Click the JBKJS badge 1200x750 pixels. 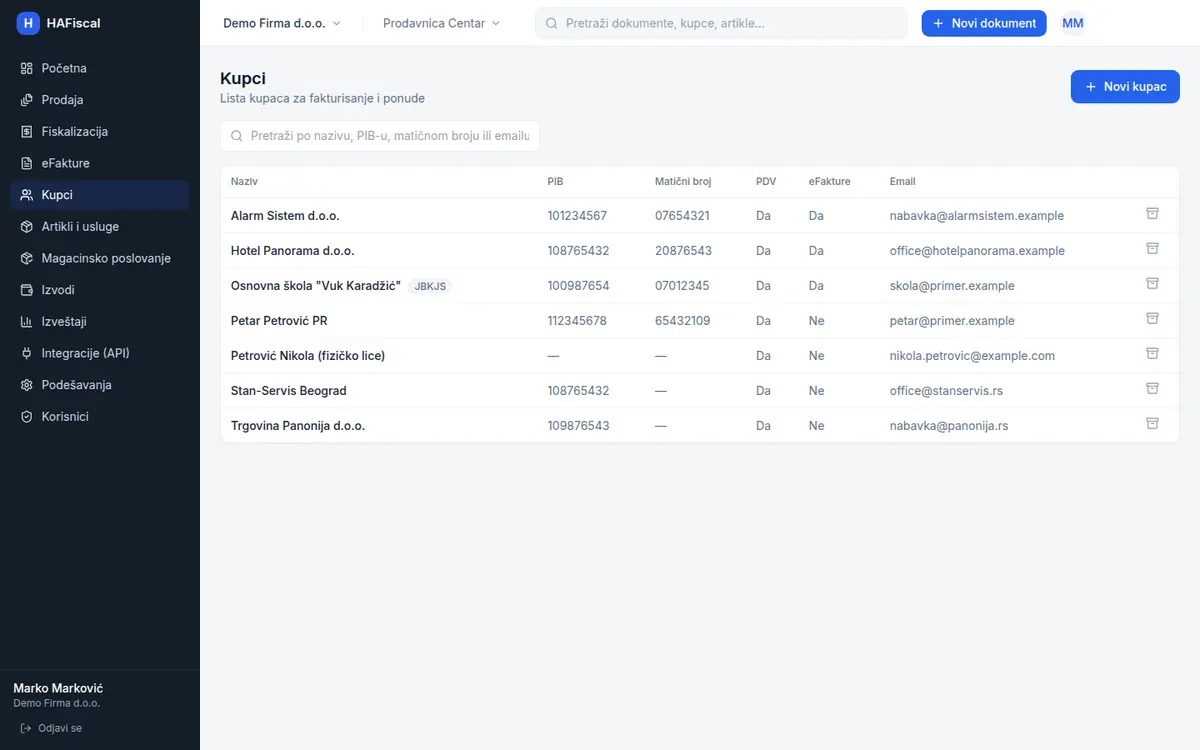[x=431, y=286]
